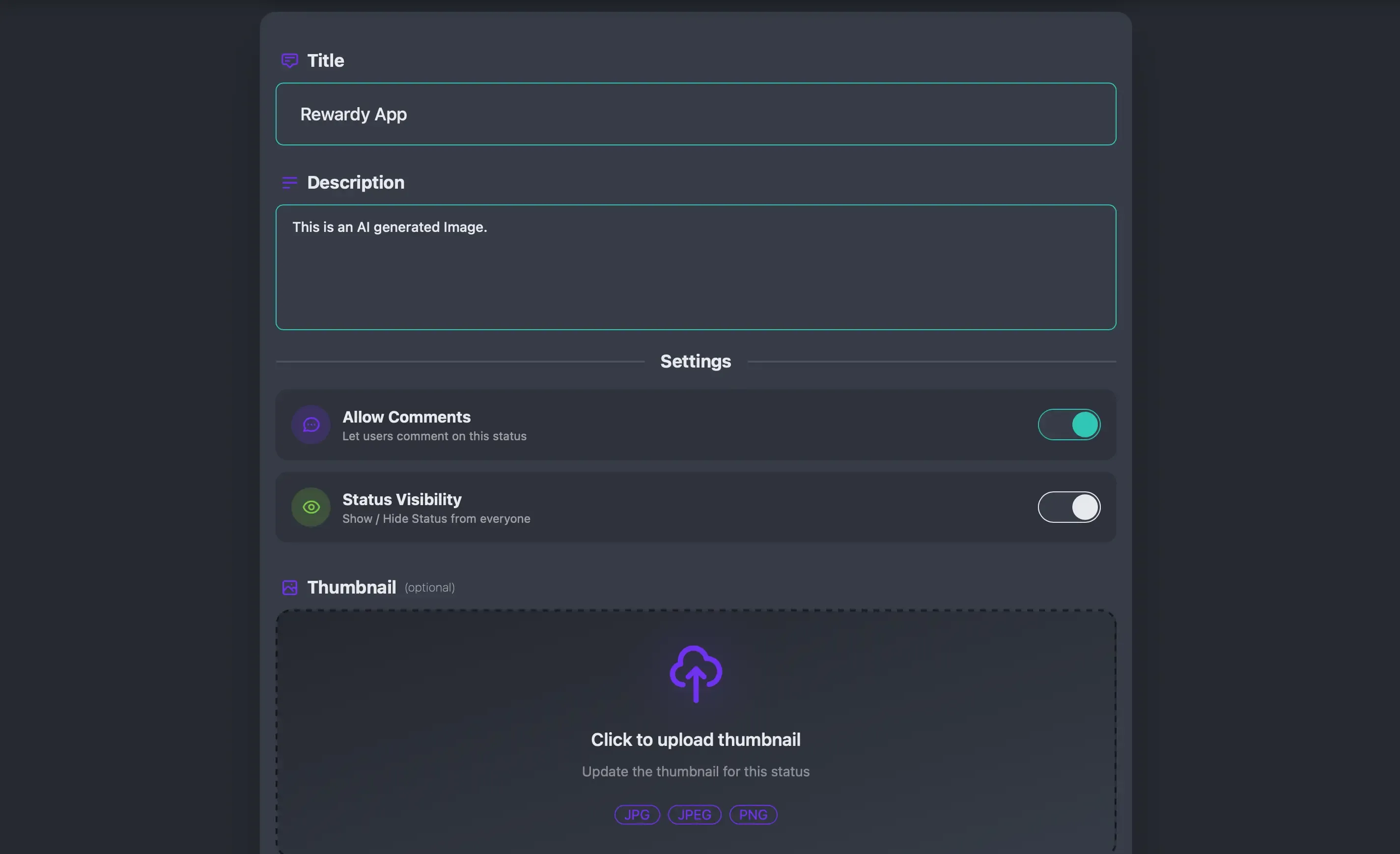Click the cloud upload arrow icon

(696, 674)
